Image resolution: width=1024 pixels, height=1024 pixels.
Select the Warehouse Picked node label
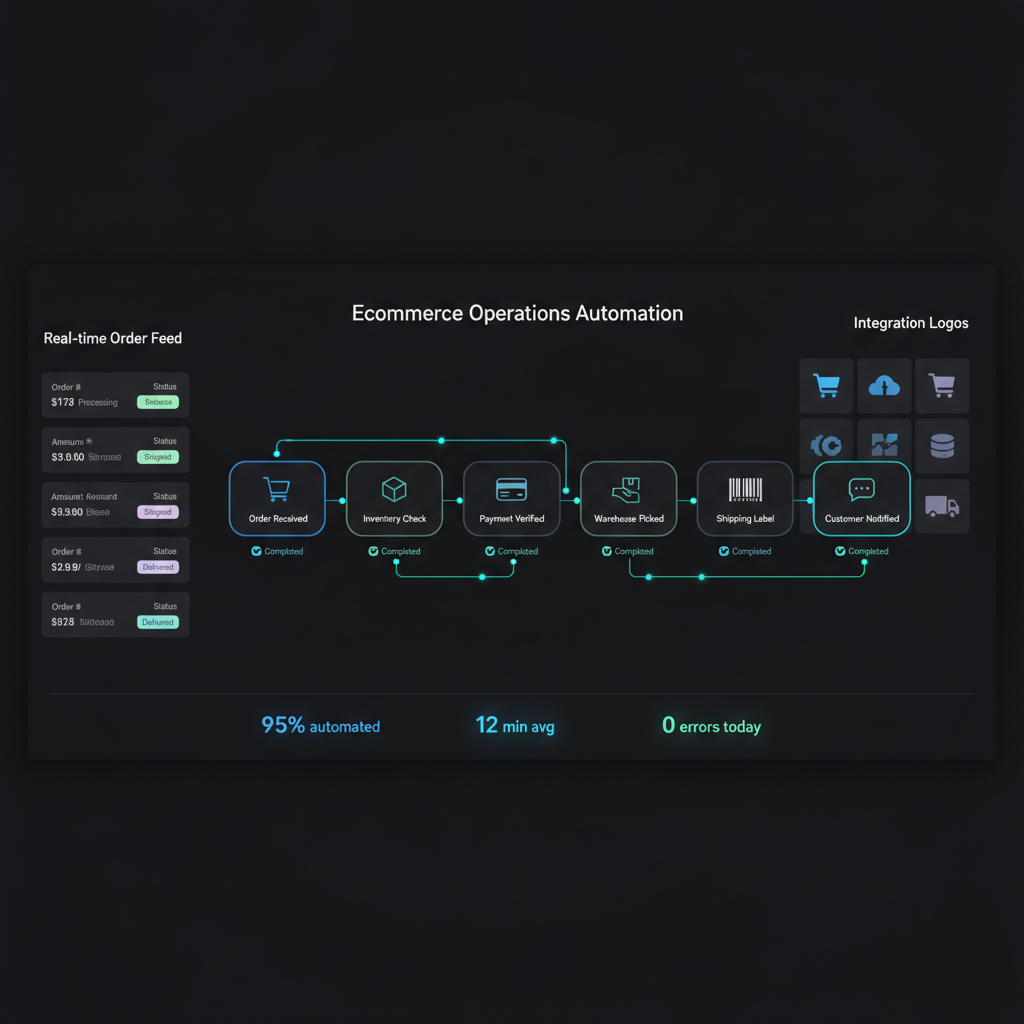click(629, 519)
